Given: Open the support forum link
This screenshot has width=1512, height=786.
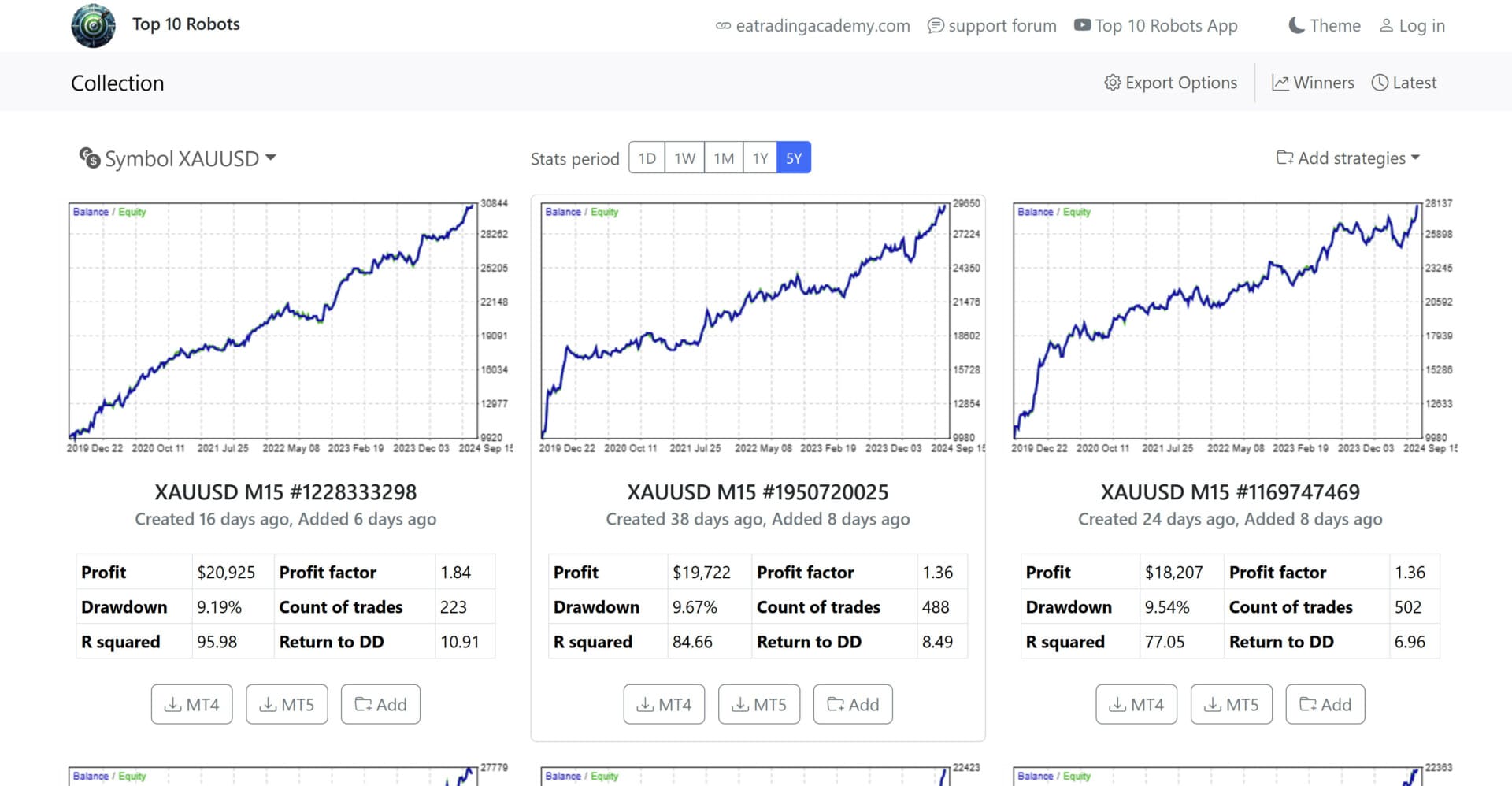Looking at the screenshot, I should [1002, 26].
